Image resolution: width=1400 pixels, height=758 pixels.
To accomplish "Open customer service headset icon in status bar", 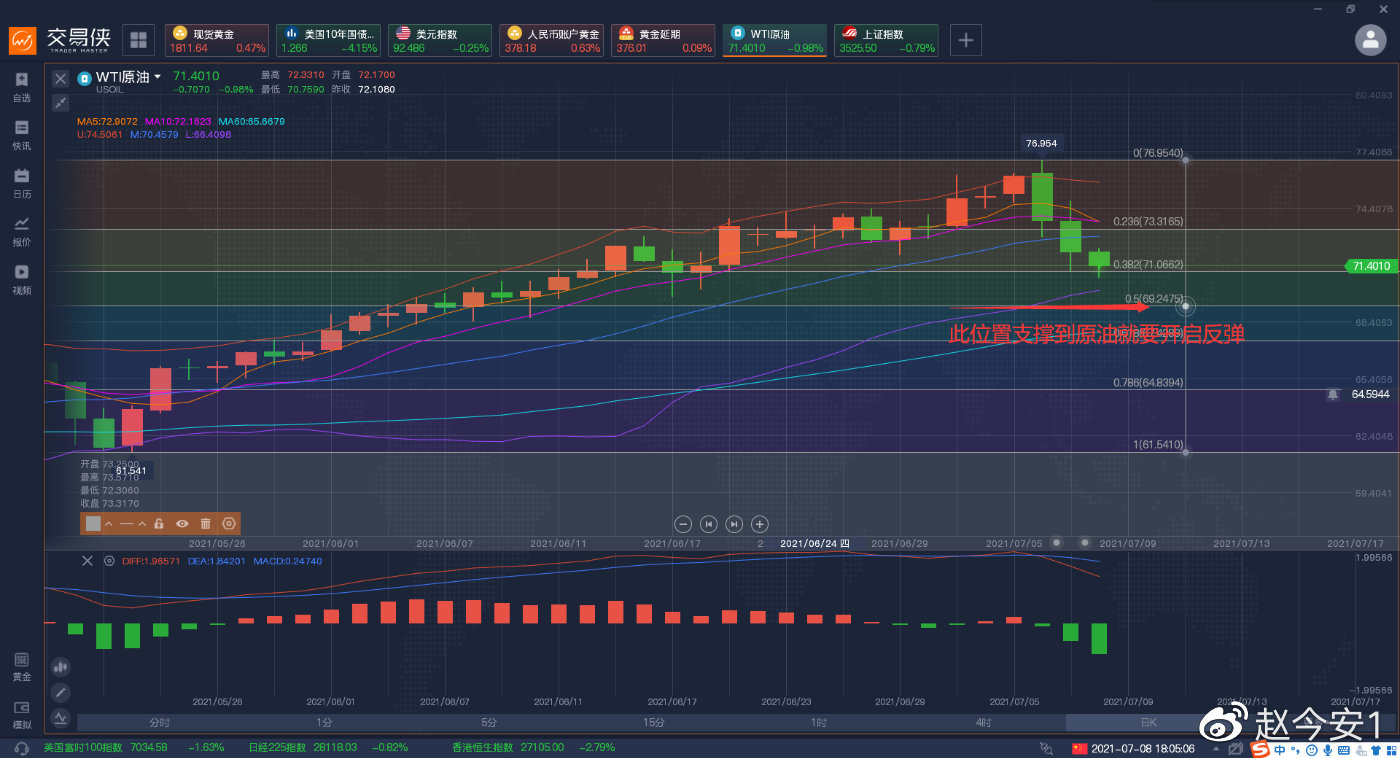I will pos(22,747).
